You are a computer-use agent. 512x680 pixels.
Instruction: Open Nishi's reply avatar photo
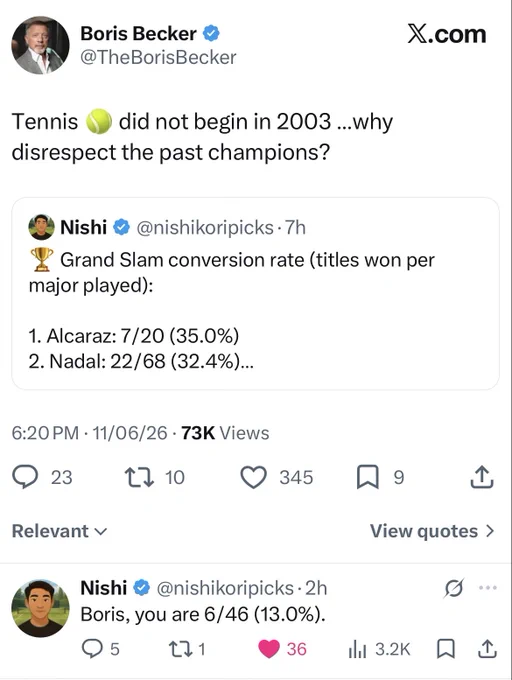40,608
